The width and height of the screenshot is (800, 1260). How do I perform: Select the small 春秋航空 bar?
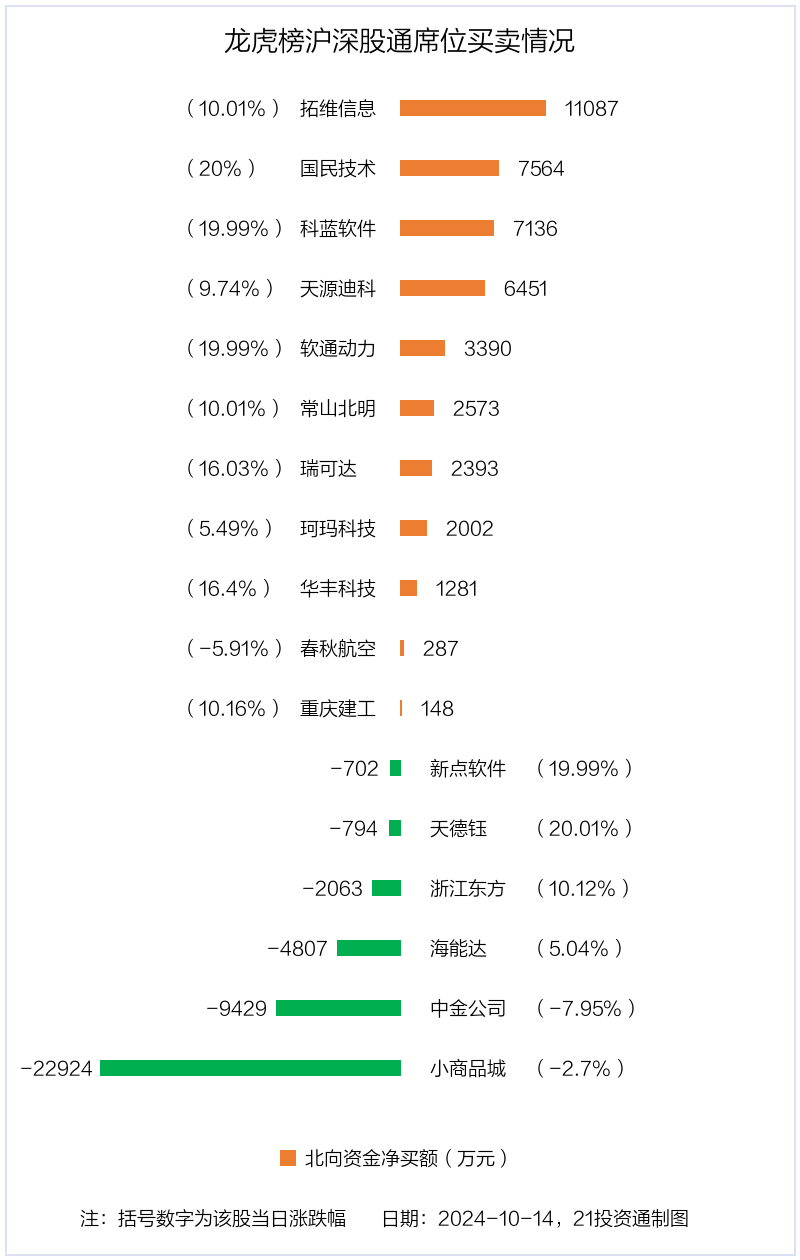(x=402, y=648)
